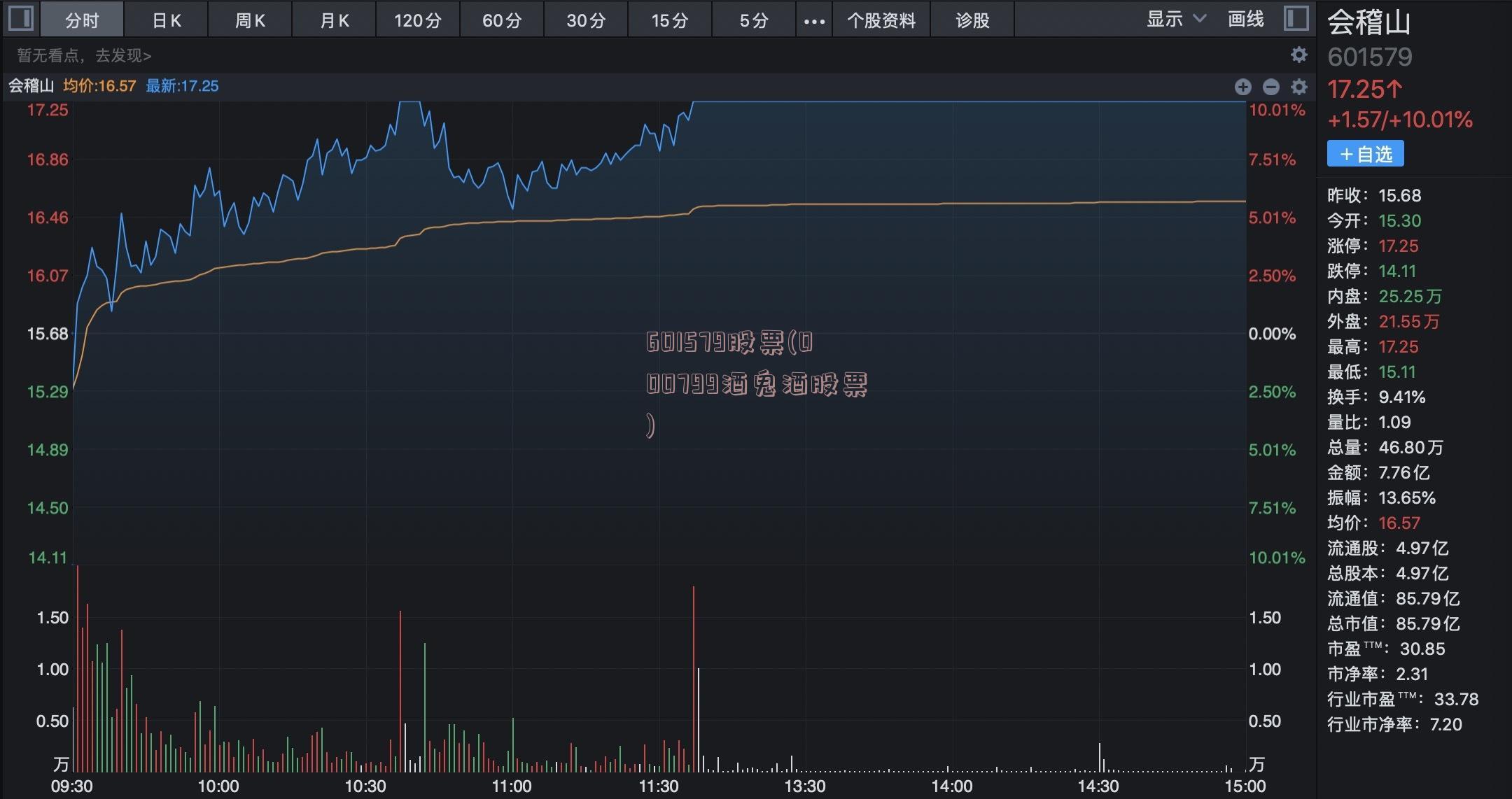The height and width of the screenshot is (799, 1512).
Task: Click the 外盘: 21.55万 row
Action: [1383, 321]
